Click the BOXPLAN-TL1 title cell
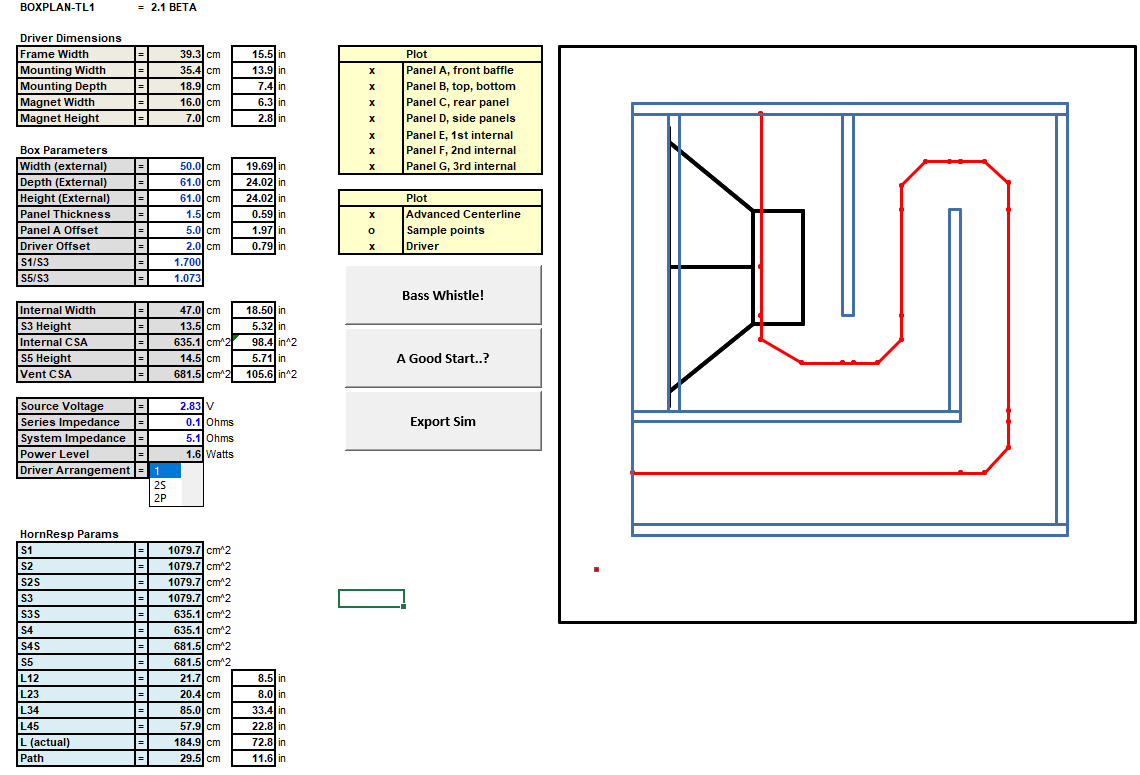Image resolution: width=1140 pixels, height=775 pixels. (x=57, y=7)
